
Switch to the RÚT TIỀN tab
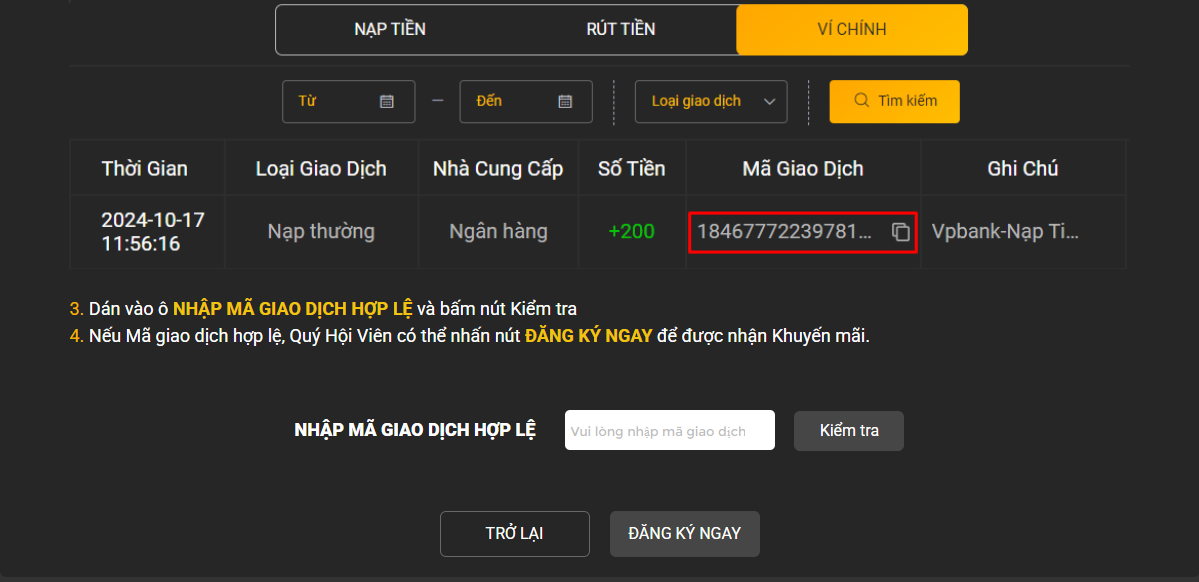point(620,29)
